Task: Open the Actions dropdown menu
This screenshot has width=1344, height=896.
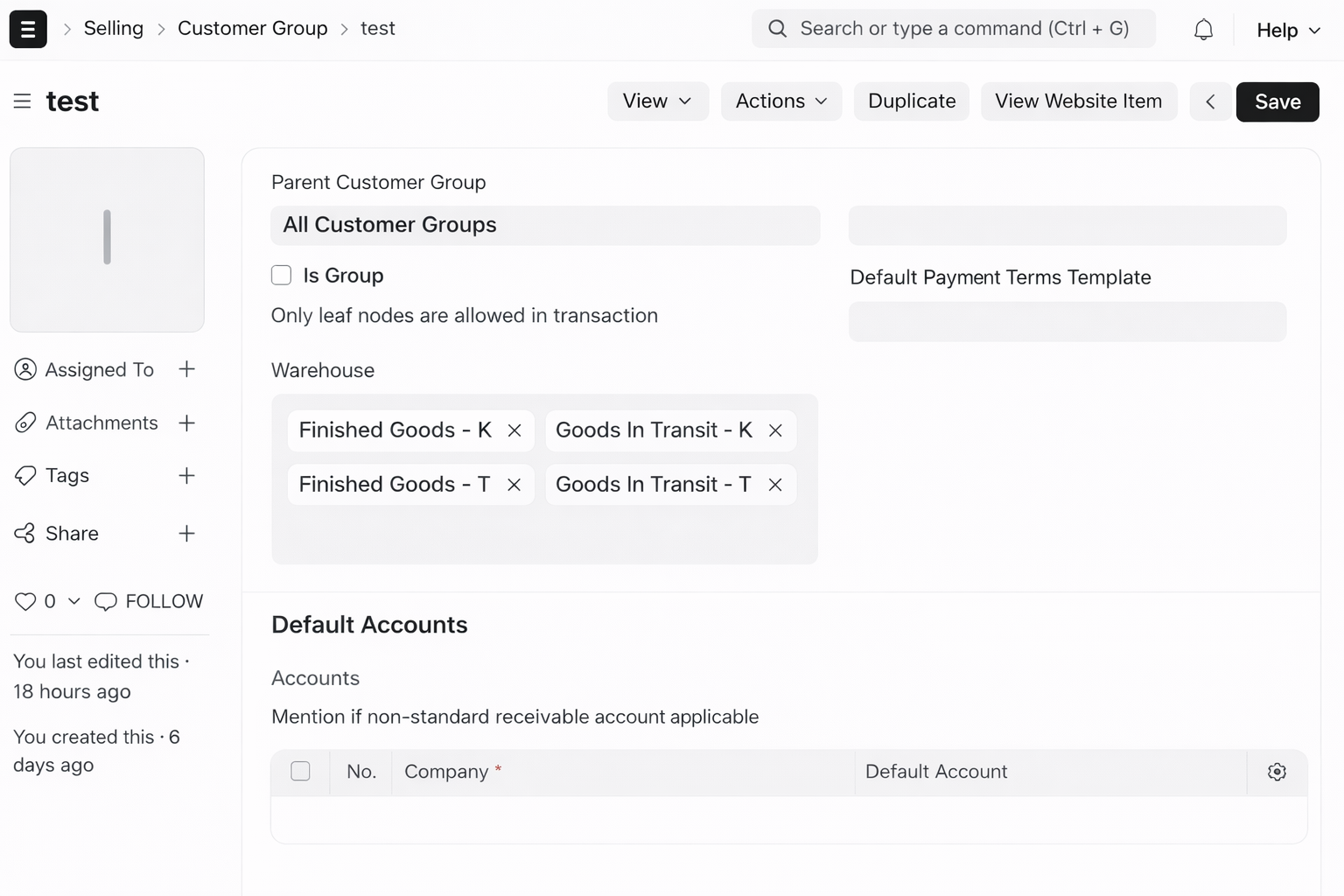Action: (781, 101)
